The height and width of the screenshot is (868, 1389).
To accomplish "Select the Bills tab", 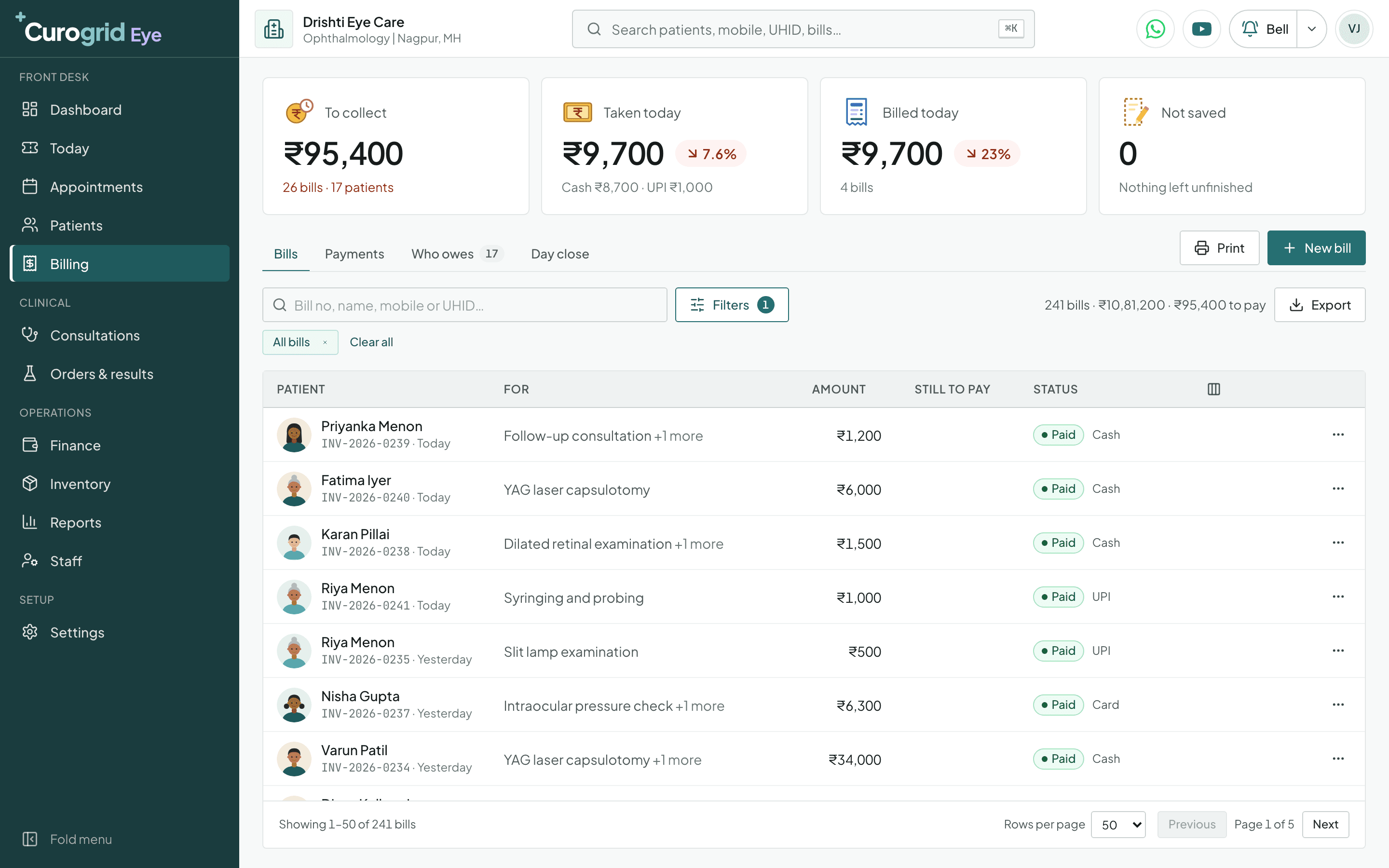I will click(285, 254).
